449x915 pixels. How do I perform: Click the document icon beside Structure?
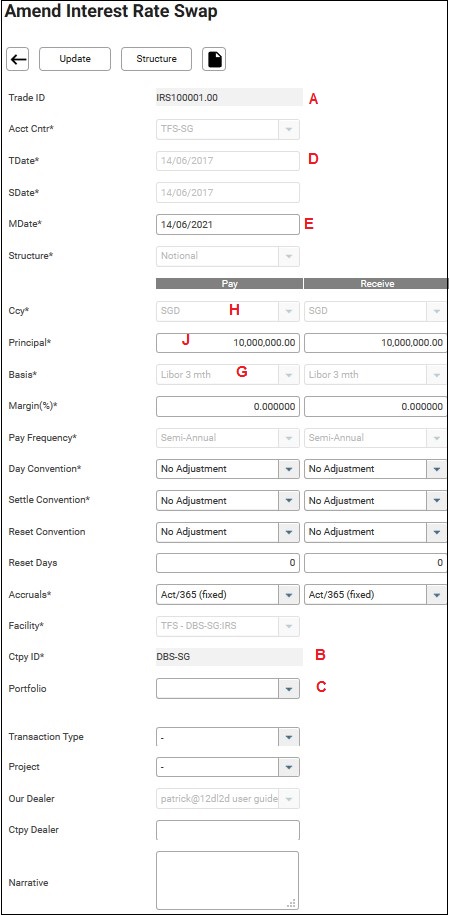[x=214, y=59]
